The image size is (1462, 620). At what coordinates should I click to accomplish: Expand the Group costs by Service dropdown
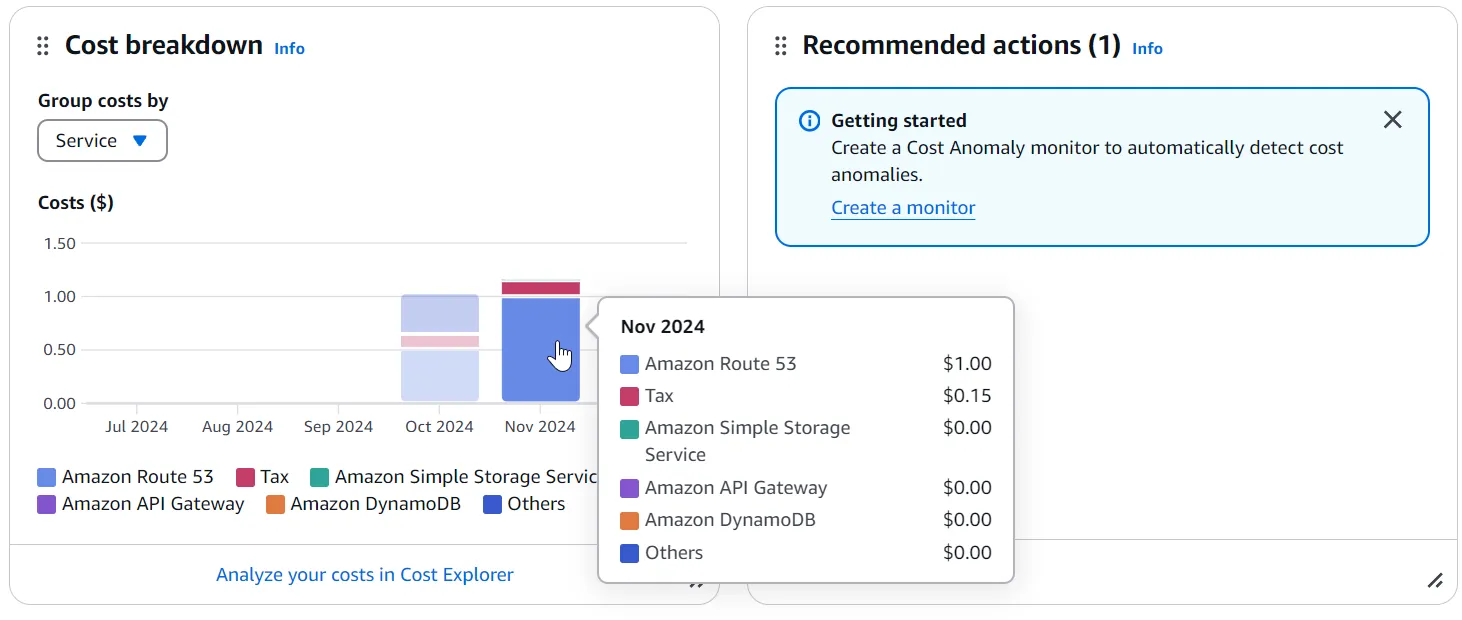click(x=102, y=141)
